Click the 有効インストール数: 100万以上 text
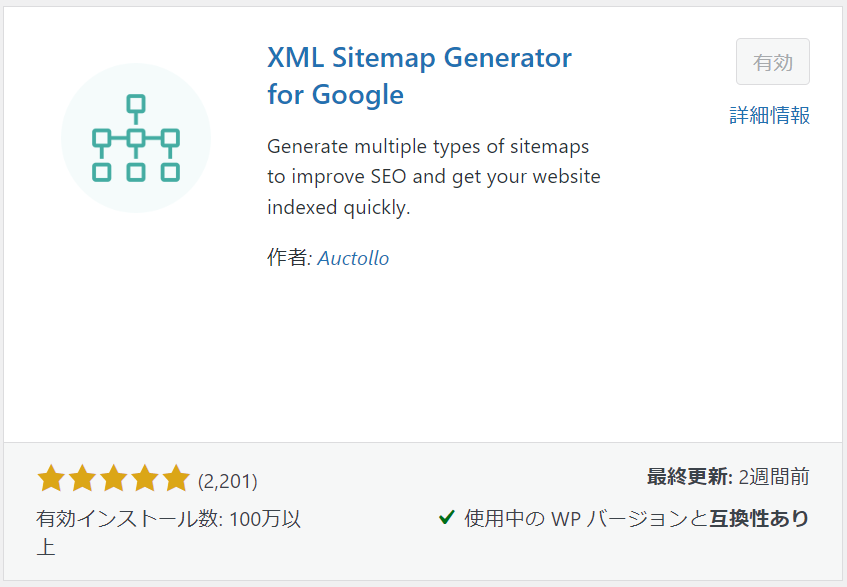 tap(169, 533)
